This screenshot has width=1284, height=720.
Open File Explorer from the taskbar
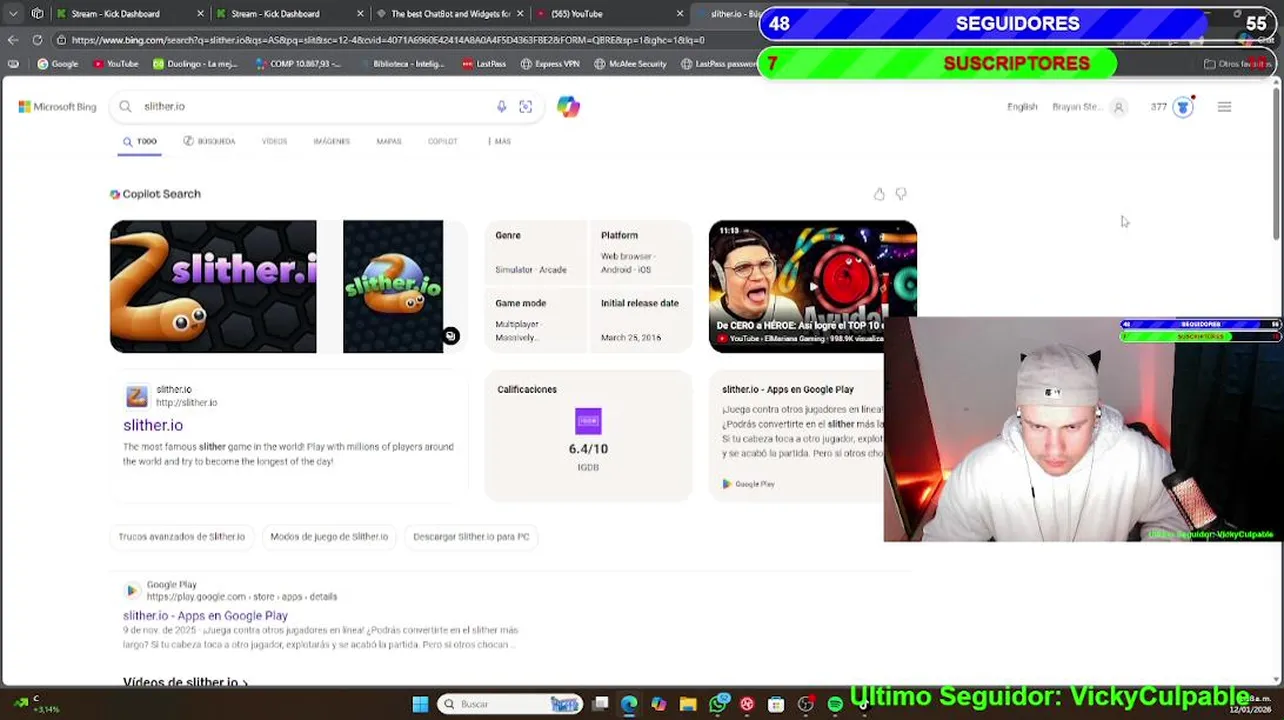(688, 704)
